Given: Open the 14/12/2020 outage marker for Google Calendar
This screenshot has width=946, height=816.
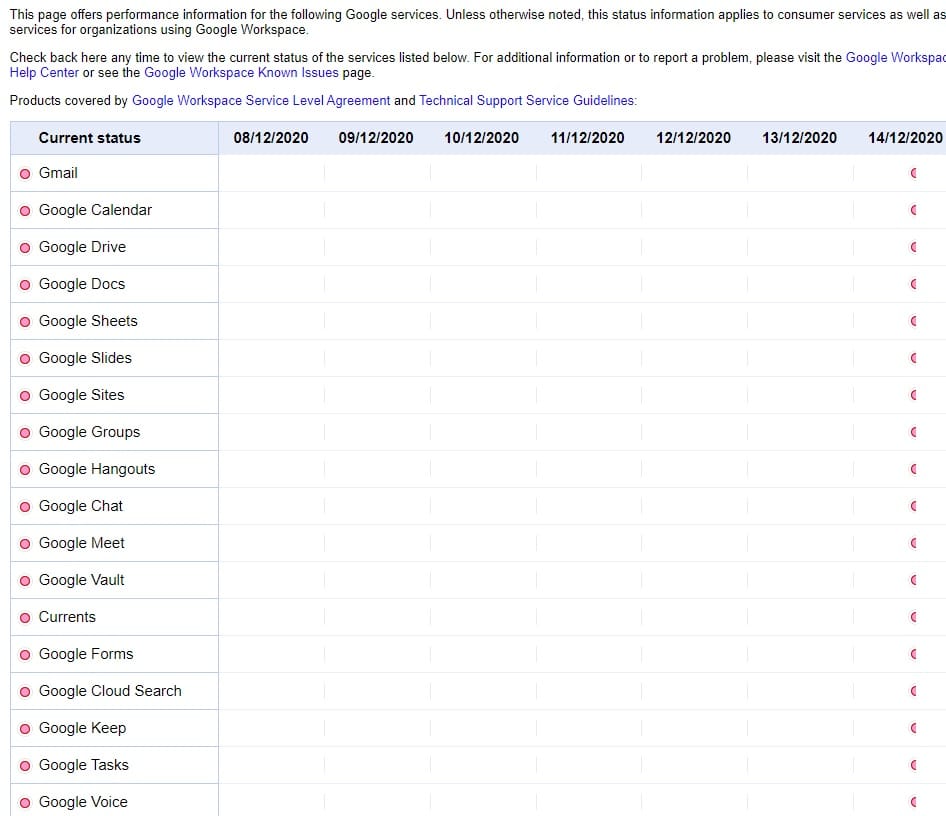Looking at the screenshot, I should tap(913, 210).
